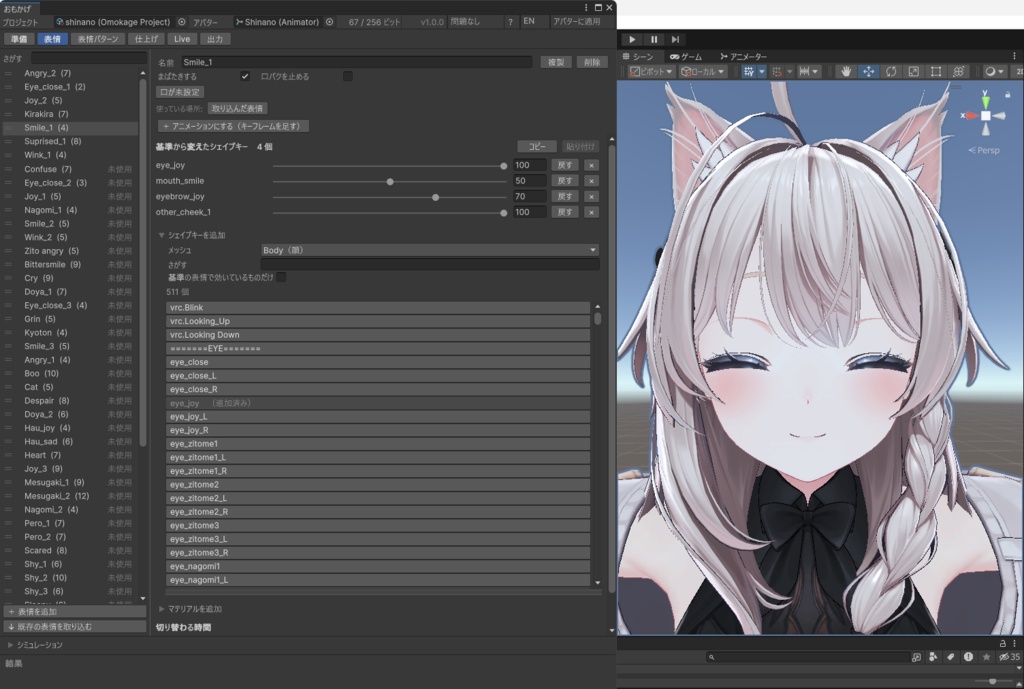The width and height of the screenshot is (1024, 689).
Task: Switch to the 仕上げ tab
Action: 146,39
